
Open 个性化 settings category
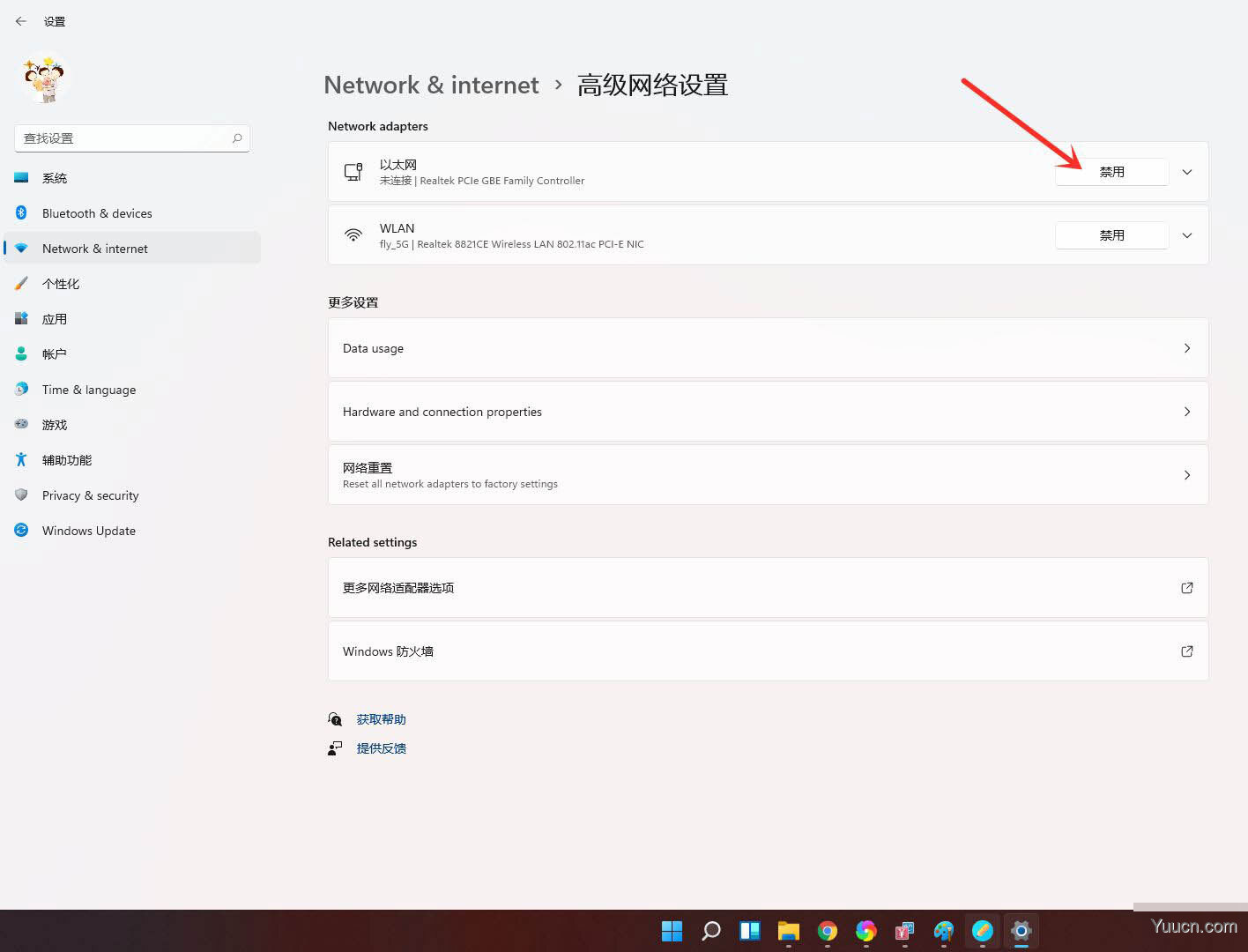(132, 284)
